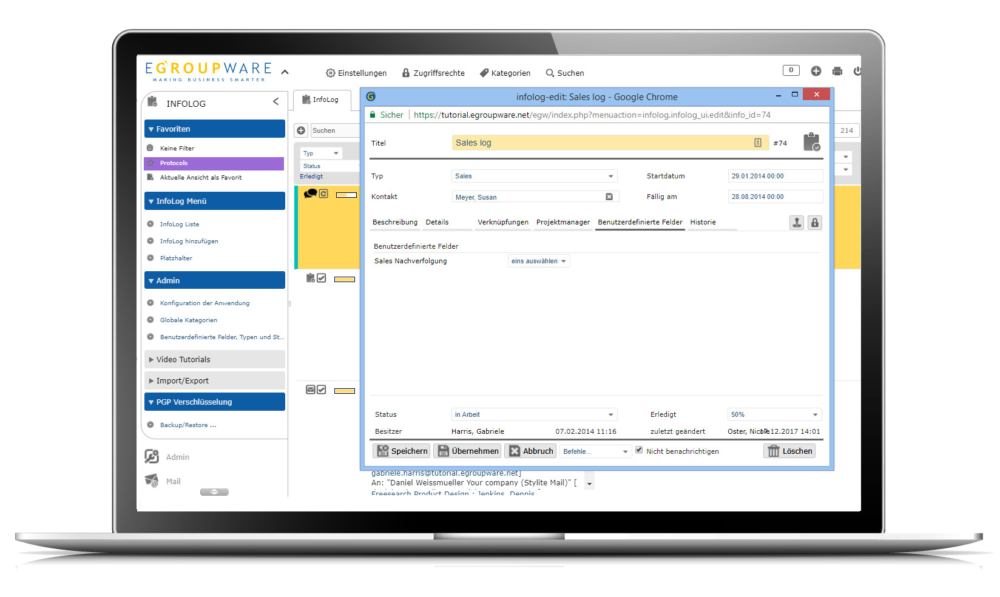Click the plus icon to add InfoLog entry
1000x597 pixels.
pos(301,130)
